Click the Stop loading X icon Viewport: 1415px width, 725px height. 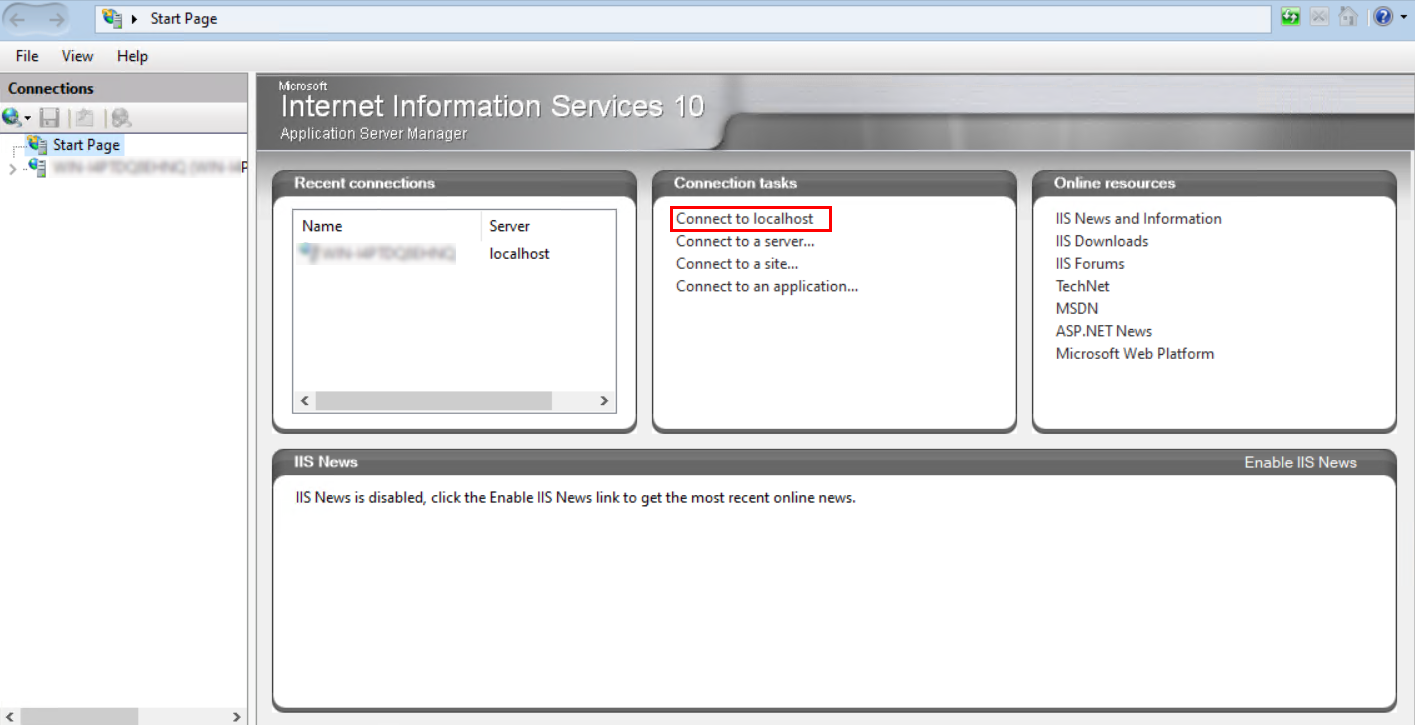[1320, 17]
